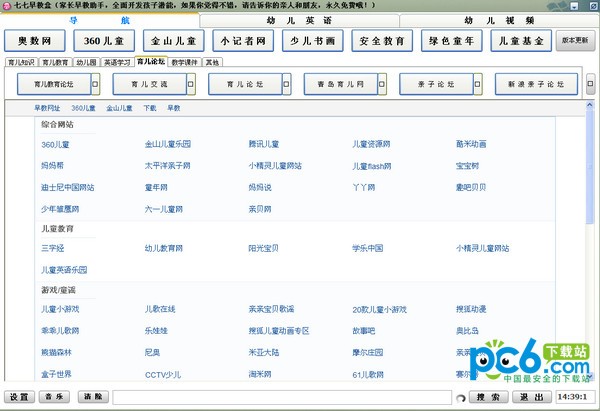Open the 小记者网 button
This screenshot has width=600, height=411.
click(243, 41)
